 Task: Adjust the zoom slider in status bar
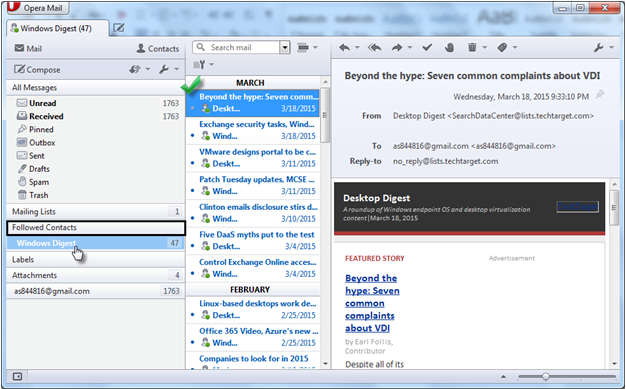(546, 376)
